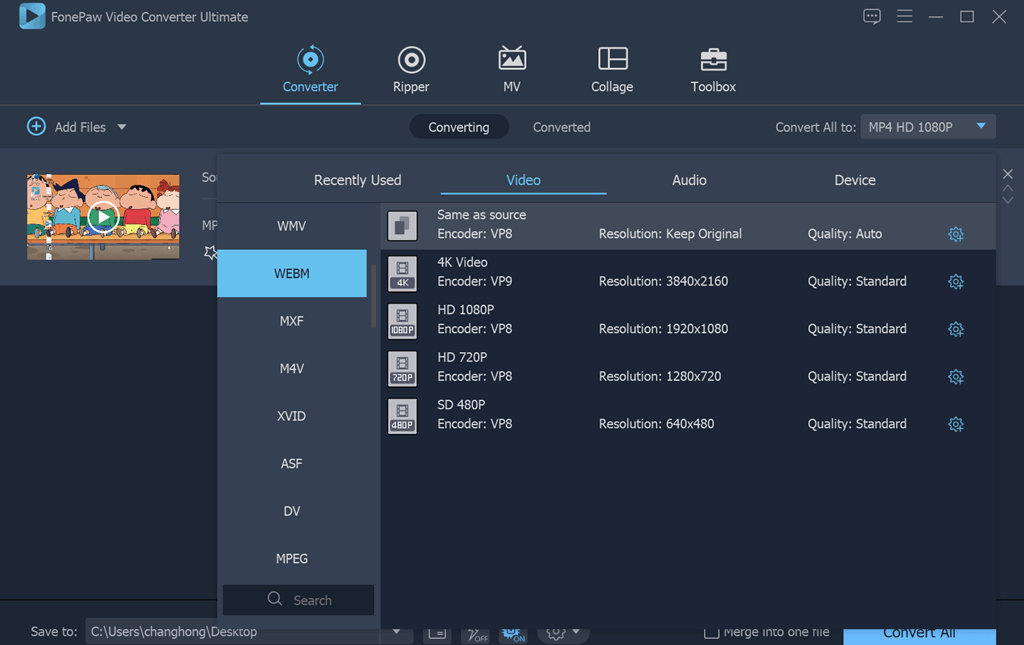
Task: Open the Convert All to format dropdown
Action: [927, 127]
